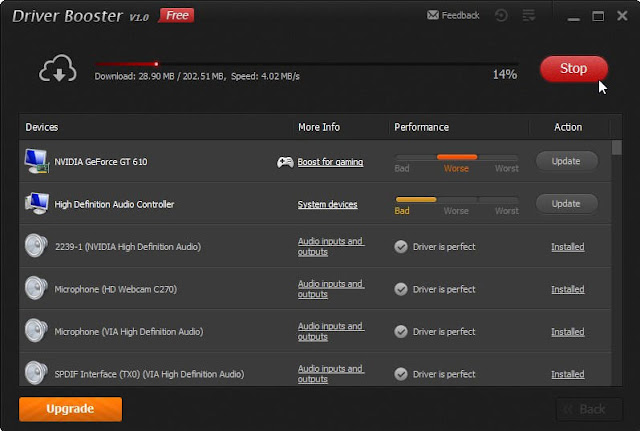Click the 14% progress percentage
640x431 pixels.
coord(505,74)
